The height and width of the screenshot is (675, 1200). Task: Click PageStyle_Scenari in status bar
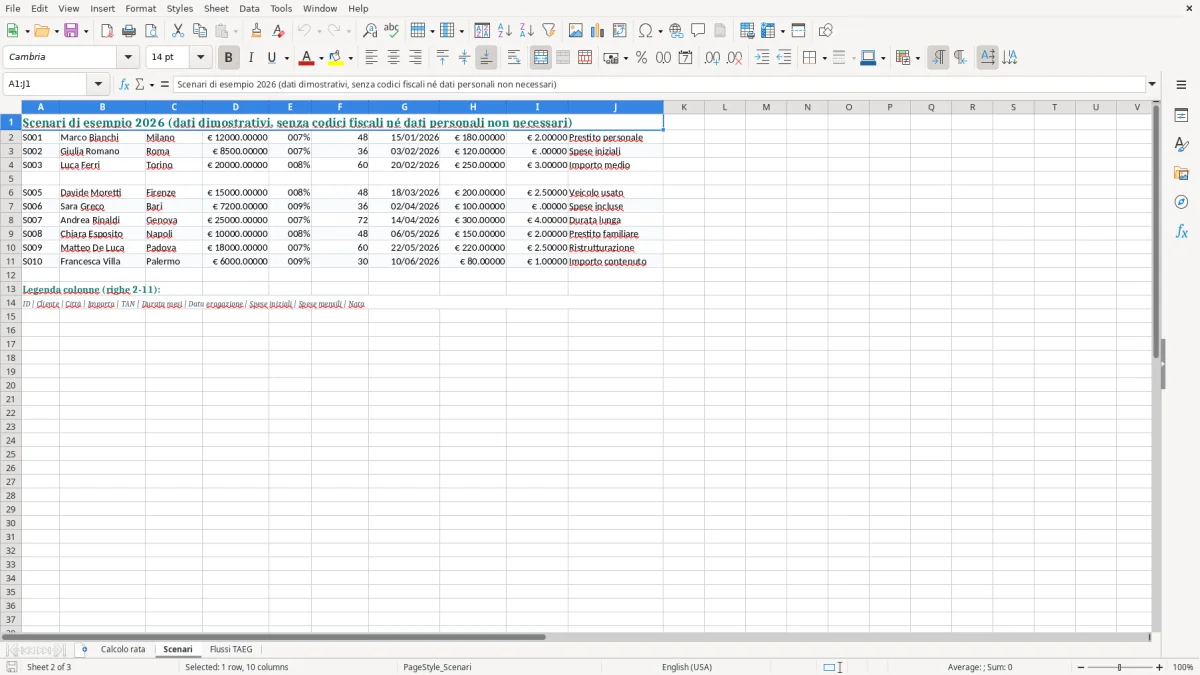(x=437, y=667)
